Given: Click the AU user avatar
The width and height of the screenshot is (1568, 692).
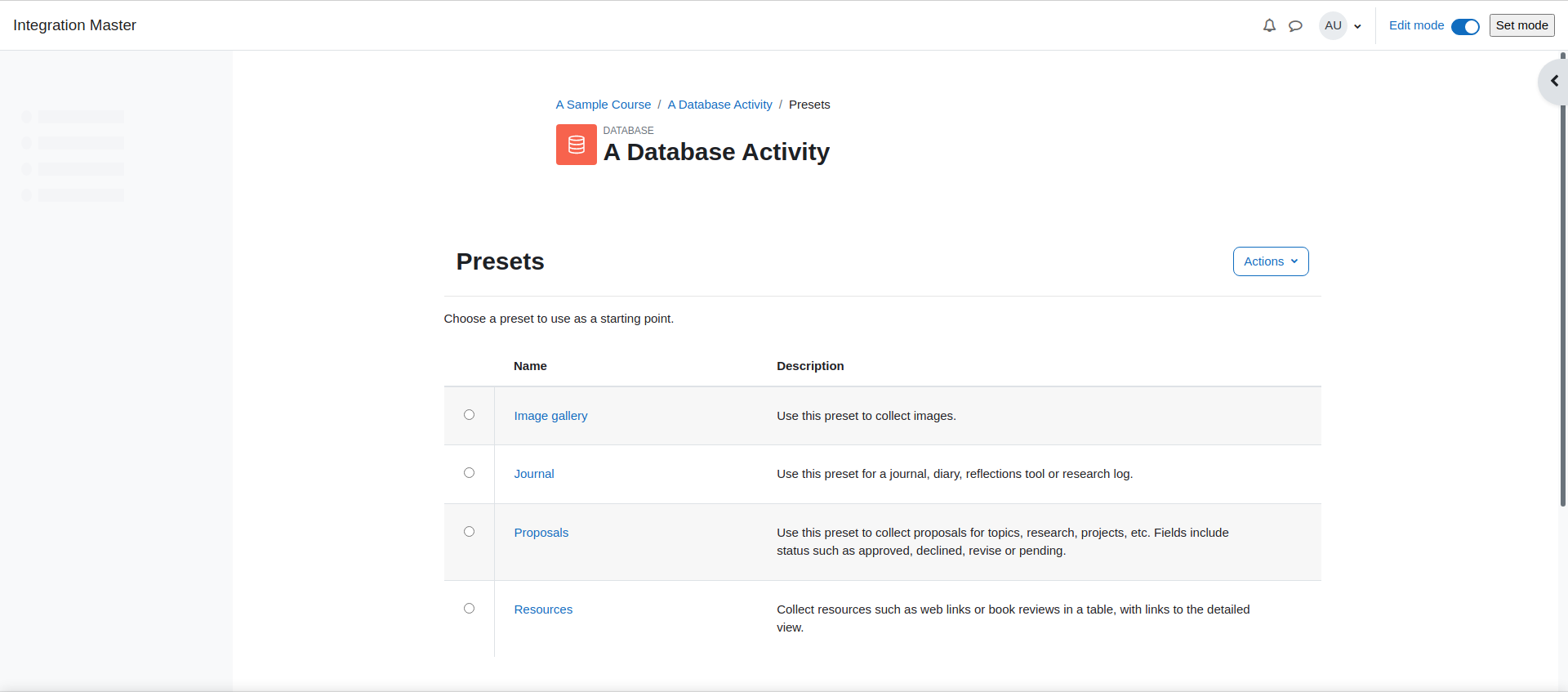Looking at the screenshot, I should pyautogui.click(x=1333, y=25).
